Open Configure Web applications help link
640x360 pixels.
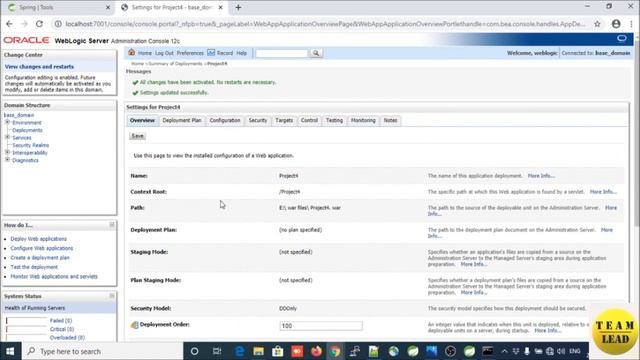pyautogui.click(x=42, y=248)
